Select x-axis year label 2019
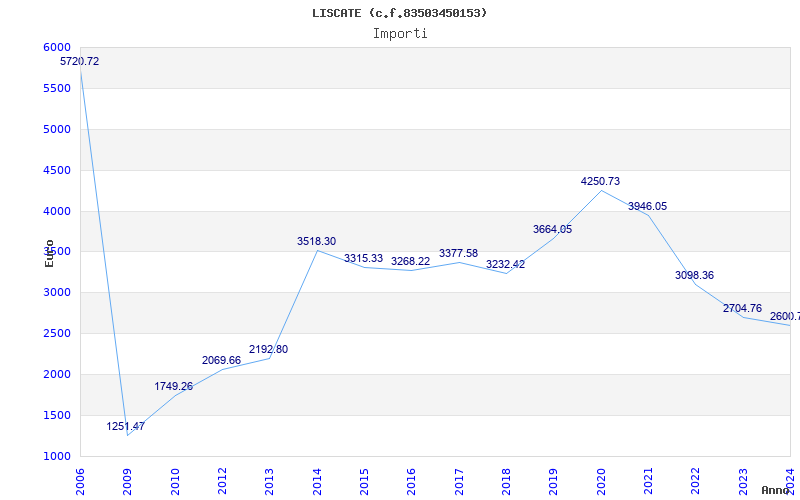The height and width of the screenshot is (500, 800). point(554,481)
